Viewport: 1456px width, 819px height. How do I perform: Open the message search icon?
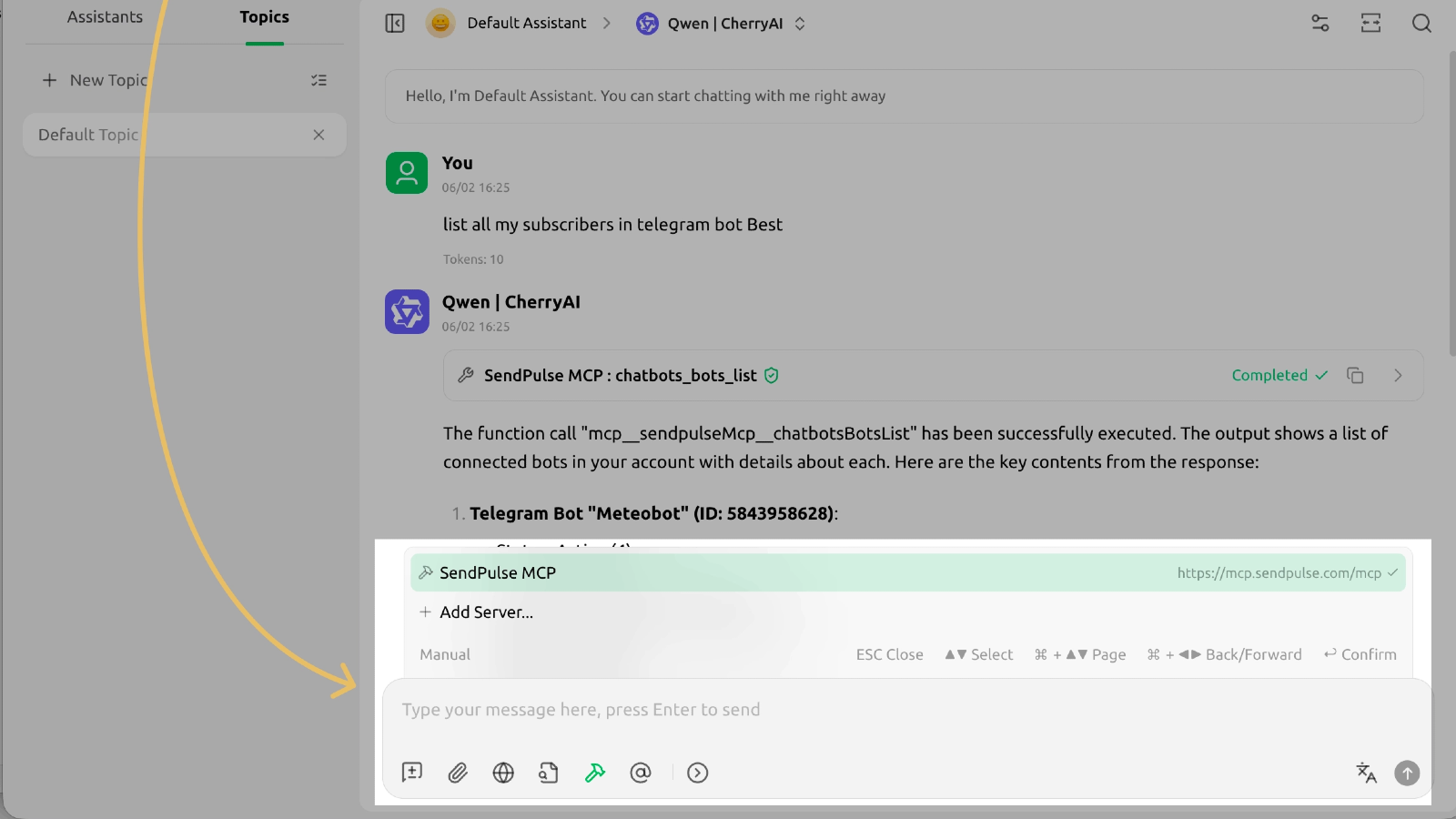pos(1421,24)
